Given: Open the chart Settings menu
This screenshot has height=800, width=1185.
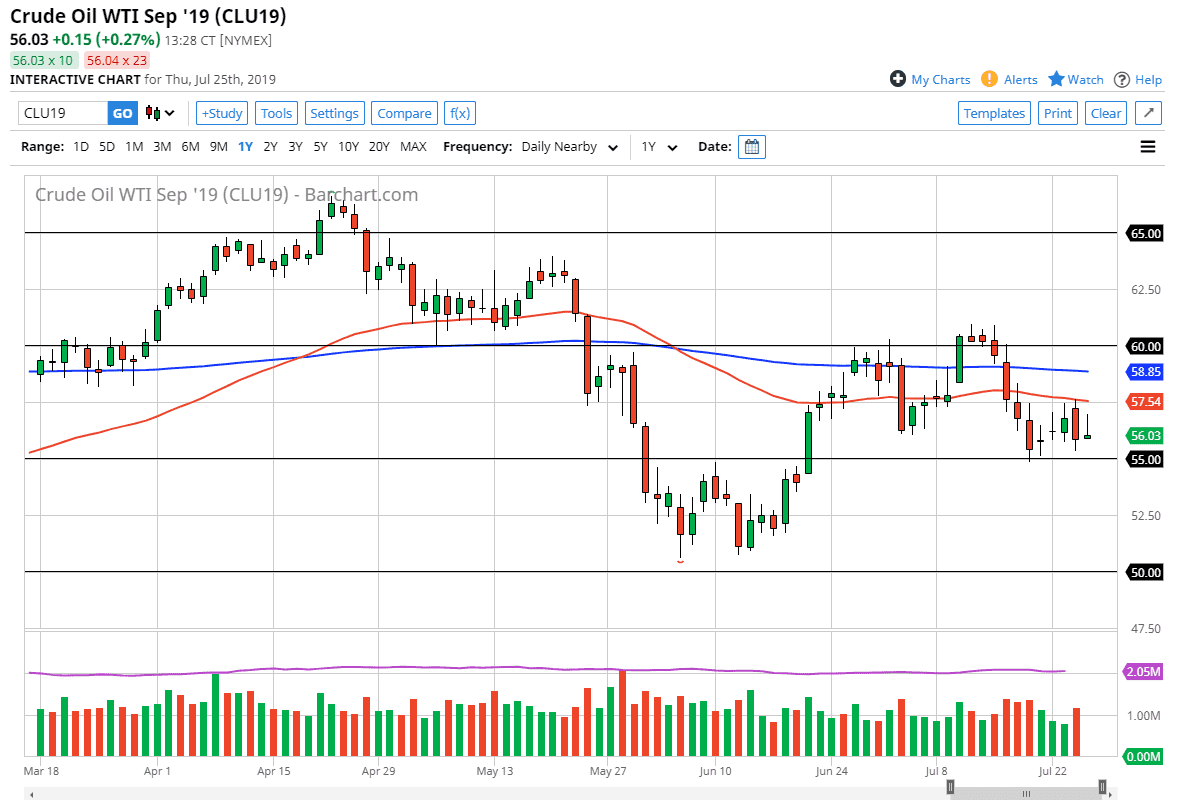Looking at the screenshot, I should (x=334, y=113).
